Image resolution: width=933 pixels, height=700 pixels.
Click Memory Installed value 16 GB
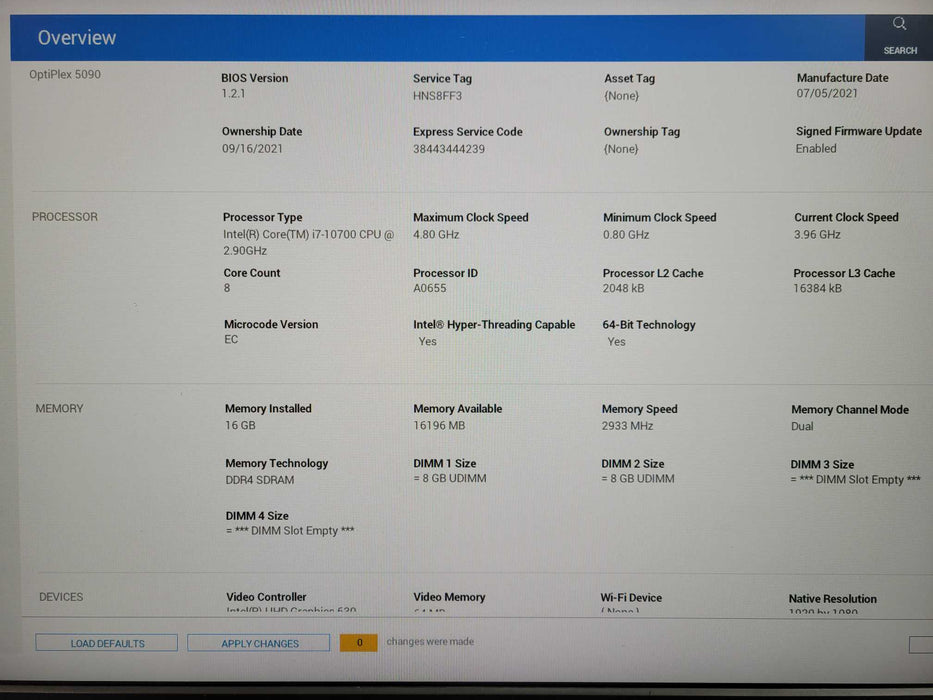240,426
